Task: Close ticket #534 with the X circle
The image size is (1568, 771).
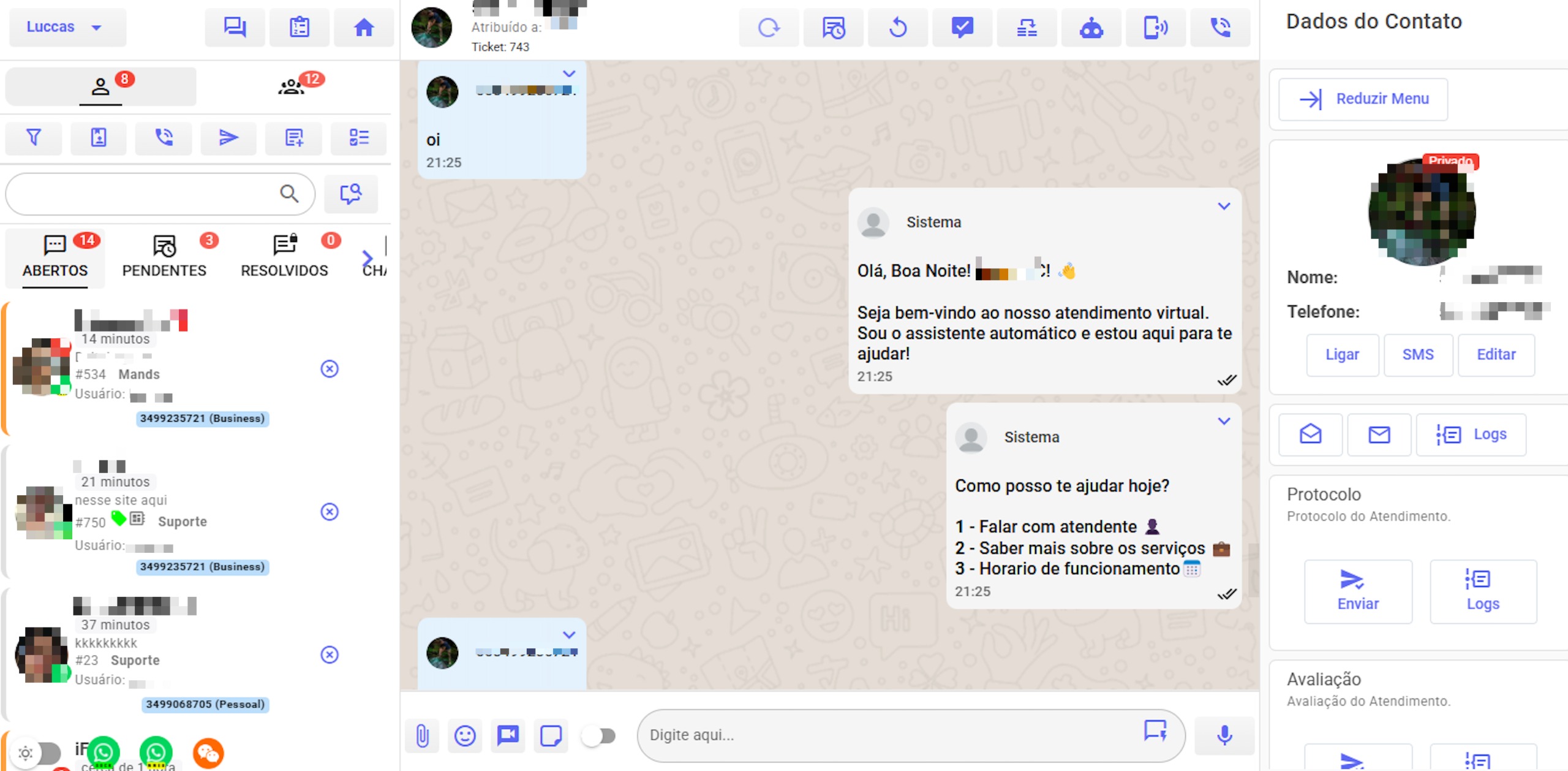Action: [x=330, y=368]
